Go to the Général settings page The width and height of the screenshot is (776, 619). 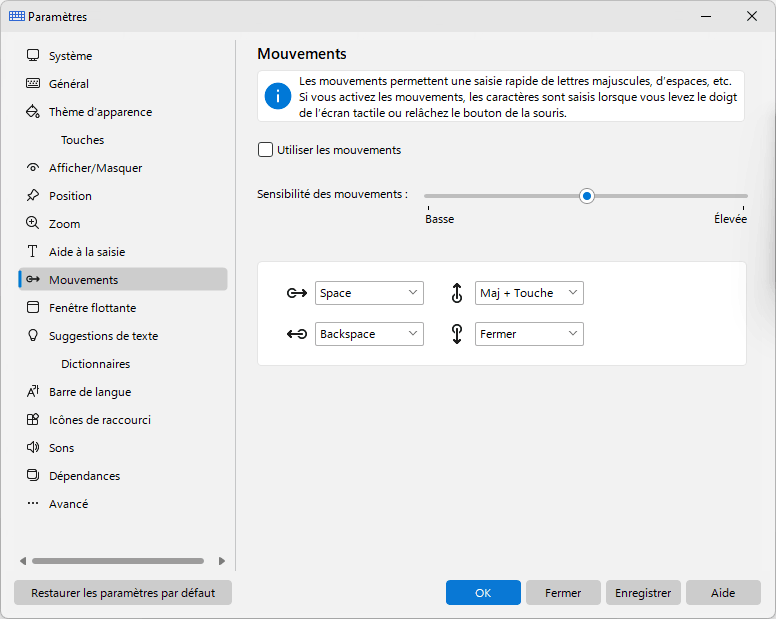[123, 84]
